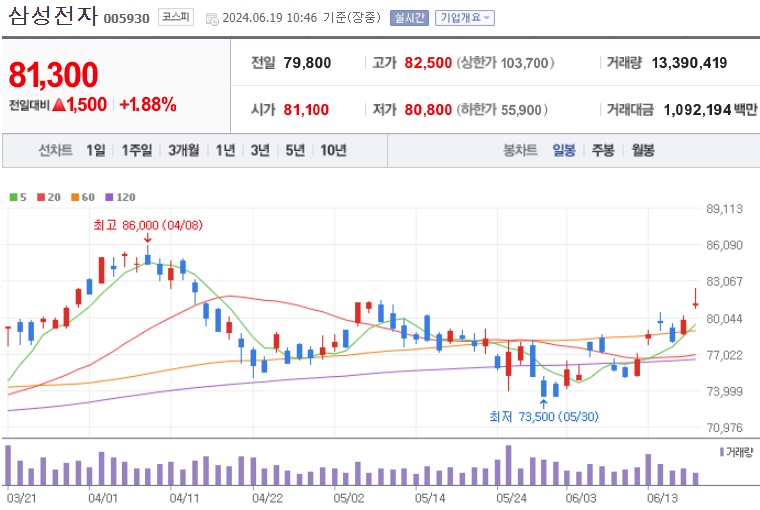
Task: Click the 전일 value 79,800
Action: click(307, 63)
